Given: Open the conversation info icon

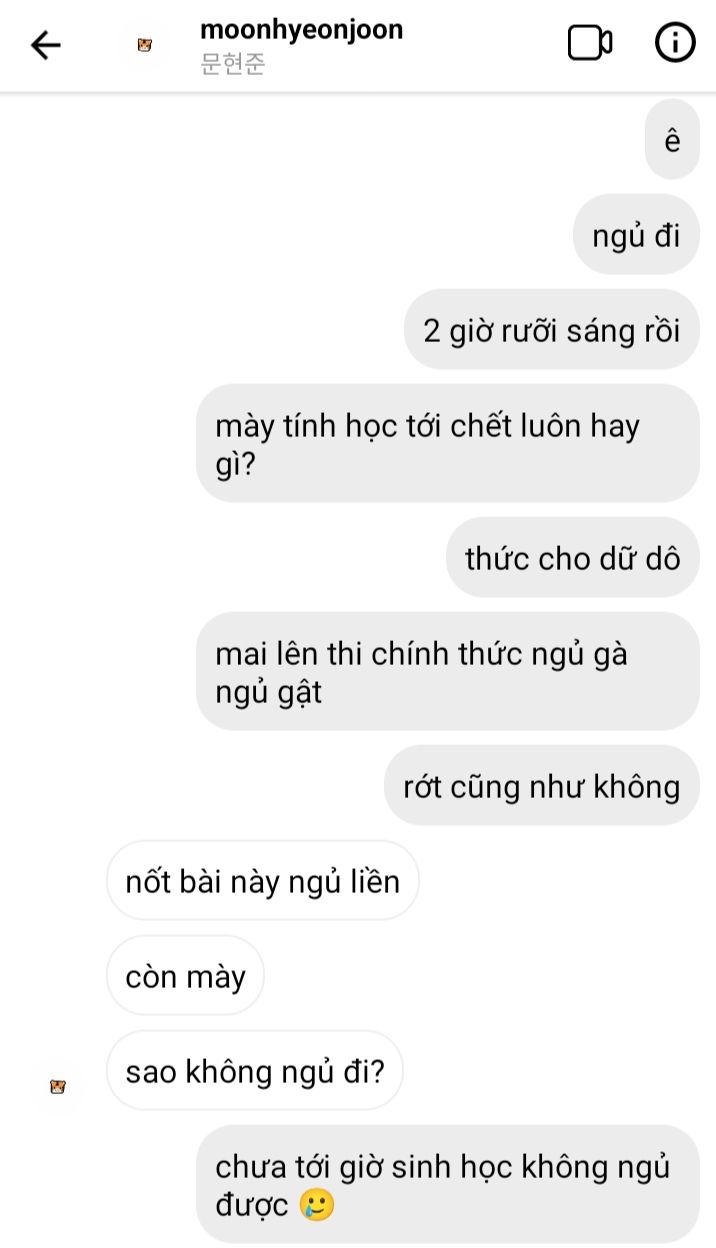Looking at the screenshot, I should coord(675,43).
